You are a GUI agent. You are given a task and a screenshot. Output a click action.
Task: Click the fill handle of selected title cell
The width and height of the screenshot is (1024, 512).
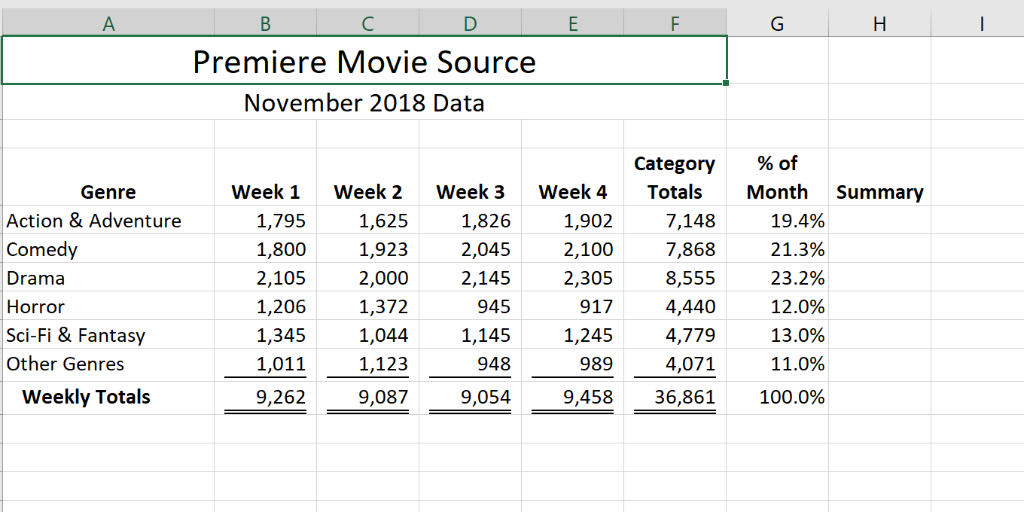[x=726, y=84]
